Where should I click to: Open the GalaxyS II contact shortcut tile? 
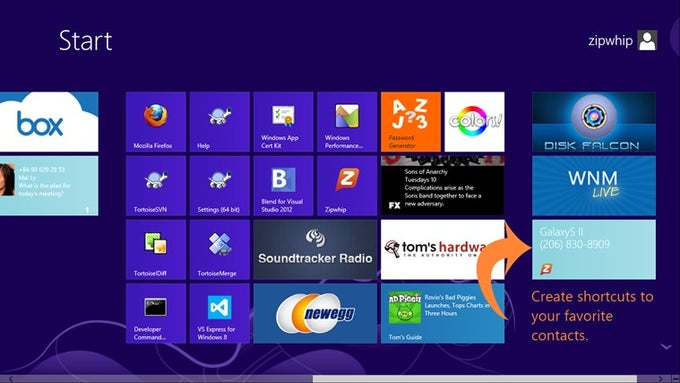pyautogui.click(x=594, y=249)
